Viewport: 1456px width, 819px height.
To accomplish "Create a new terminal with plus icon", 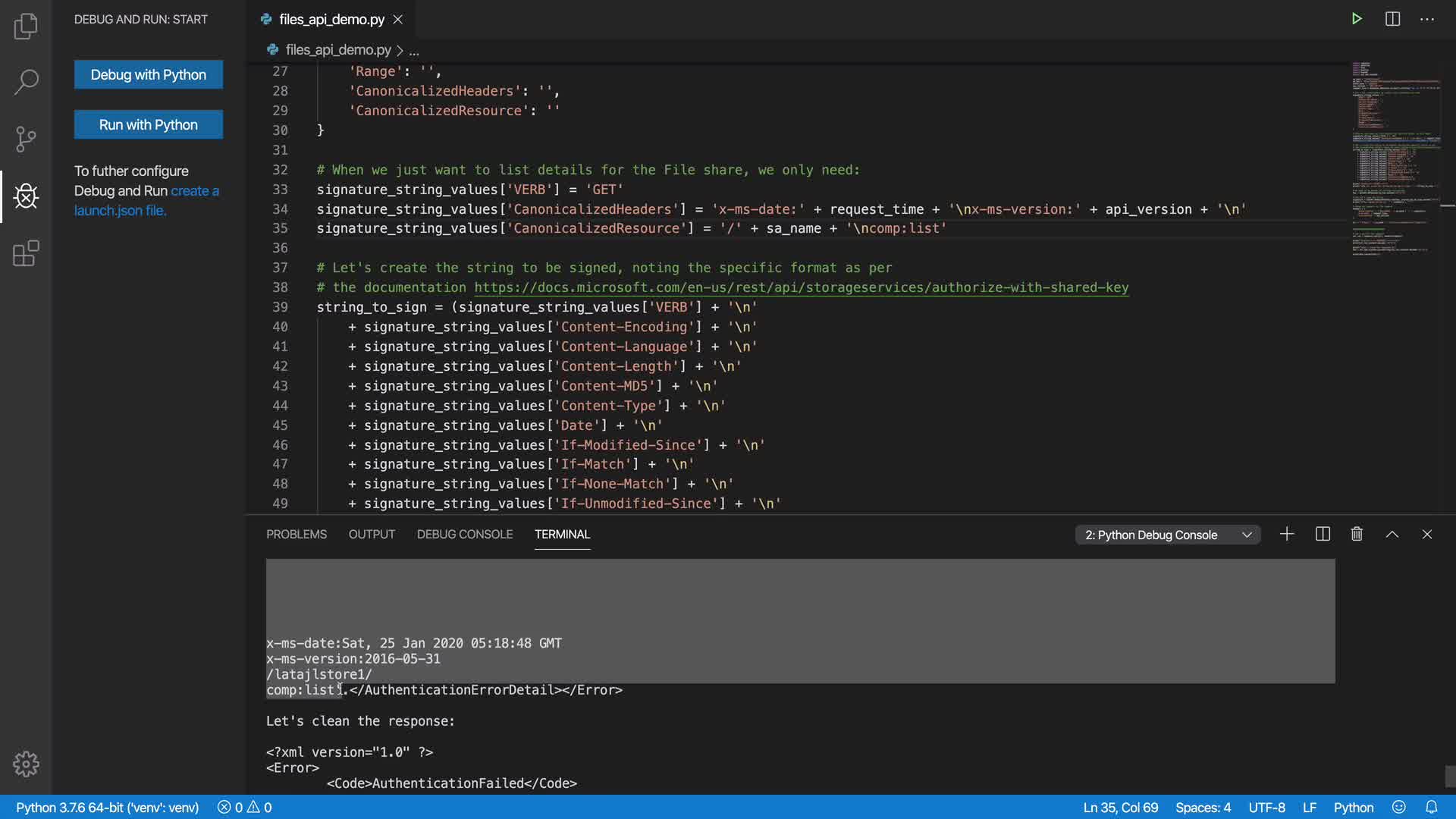I will tap(1287, 534).
